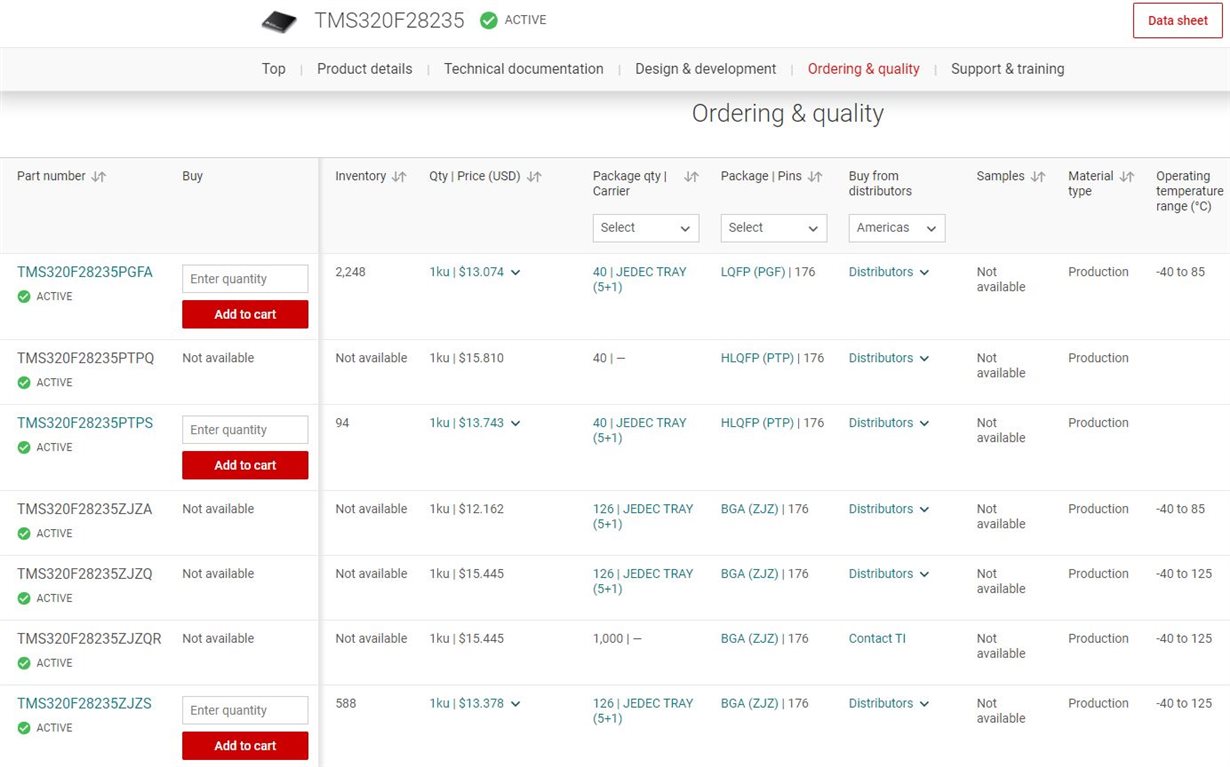This screenshot has height=767, width=1230.
Task: Focus quantity field for TMS320F28235PGFA
Action: [x=245, y=279]
